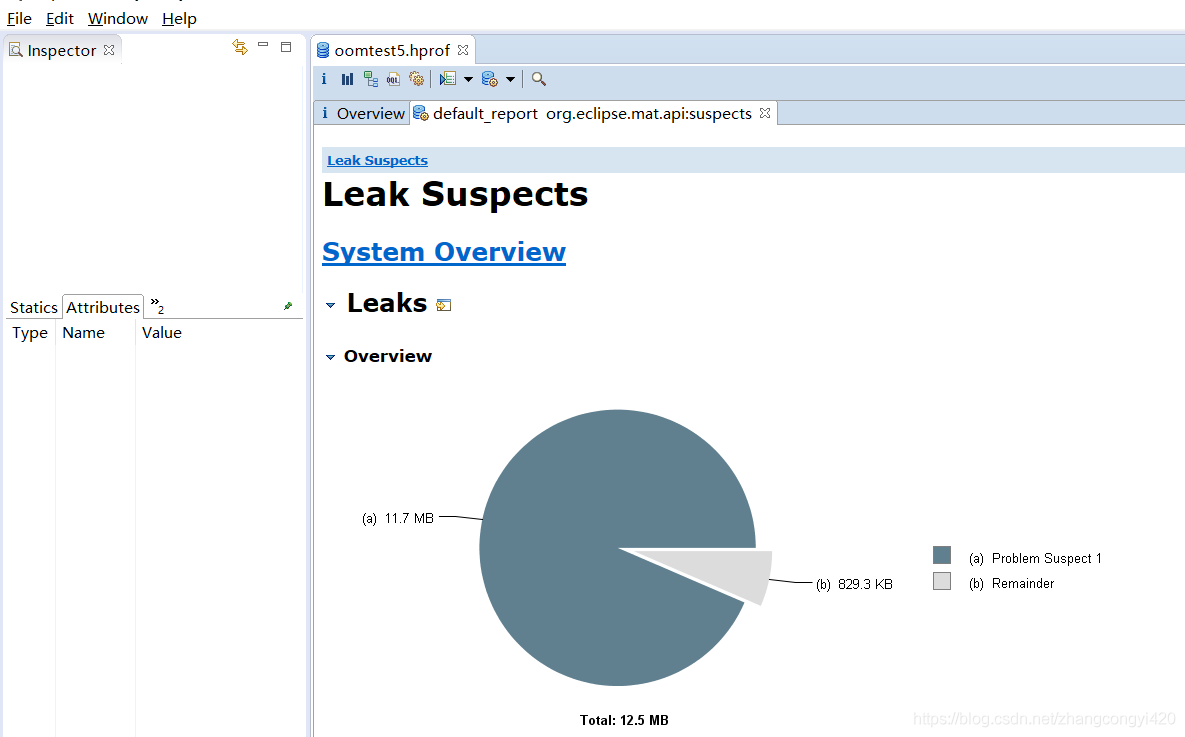Viewport: 1185px width, 737px height.
Task: Open the System Overview link
Action: 444,252
